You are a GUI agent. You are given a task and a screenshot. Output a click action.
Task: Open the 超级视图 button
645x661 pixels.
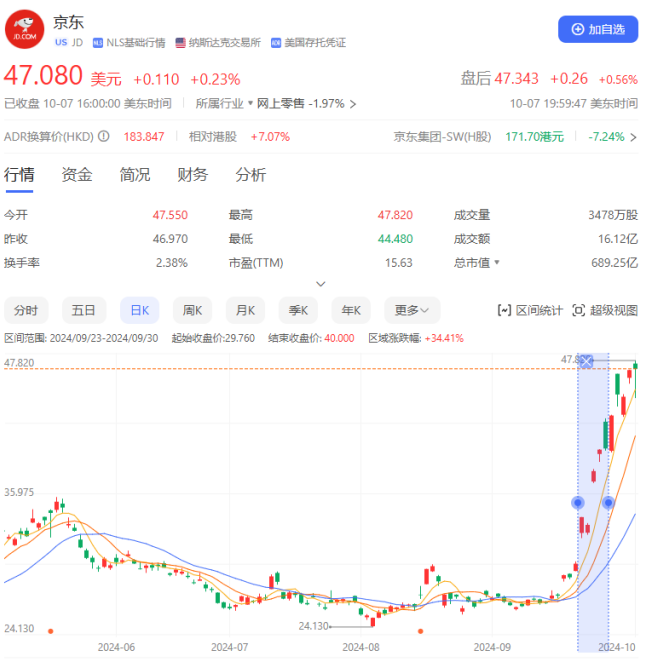tap(605, 311)
